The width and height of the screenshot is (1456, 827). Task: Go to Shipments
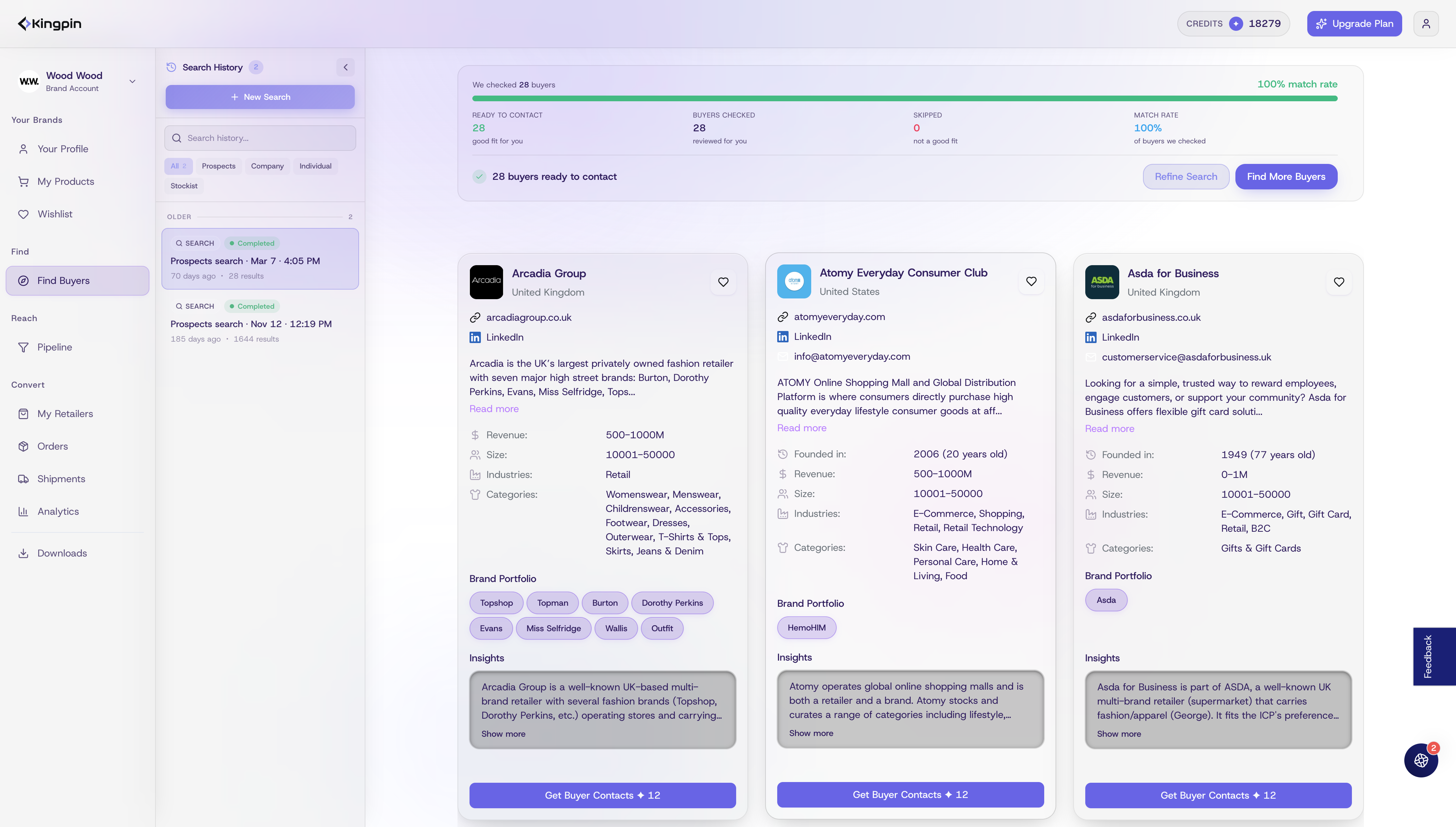point(77,479)
